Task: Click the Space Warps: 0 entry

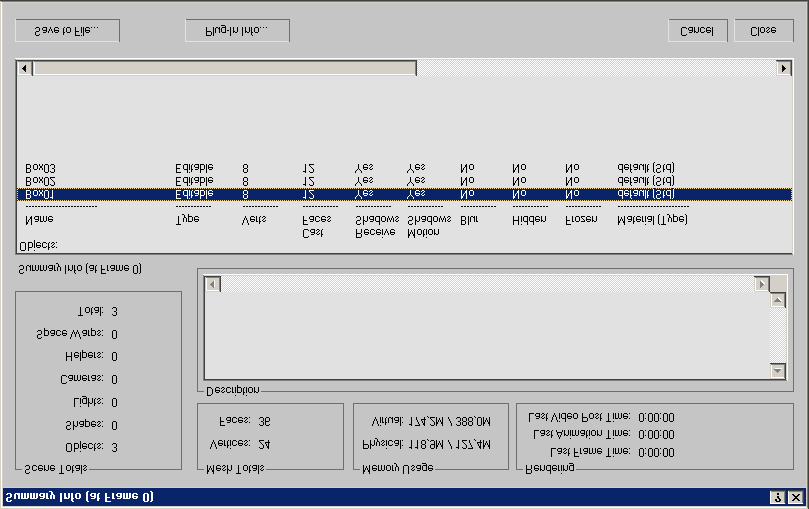Action: tap(77, 334)
